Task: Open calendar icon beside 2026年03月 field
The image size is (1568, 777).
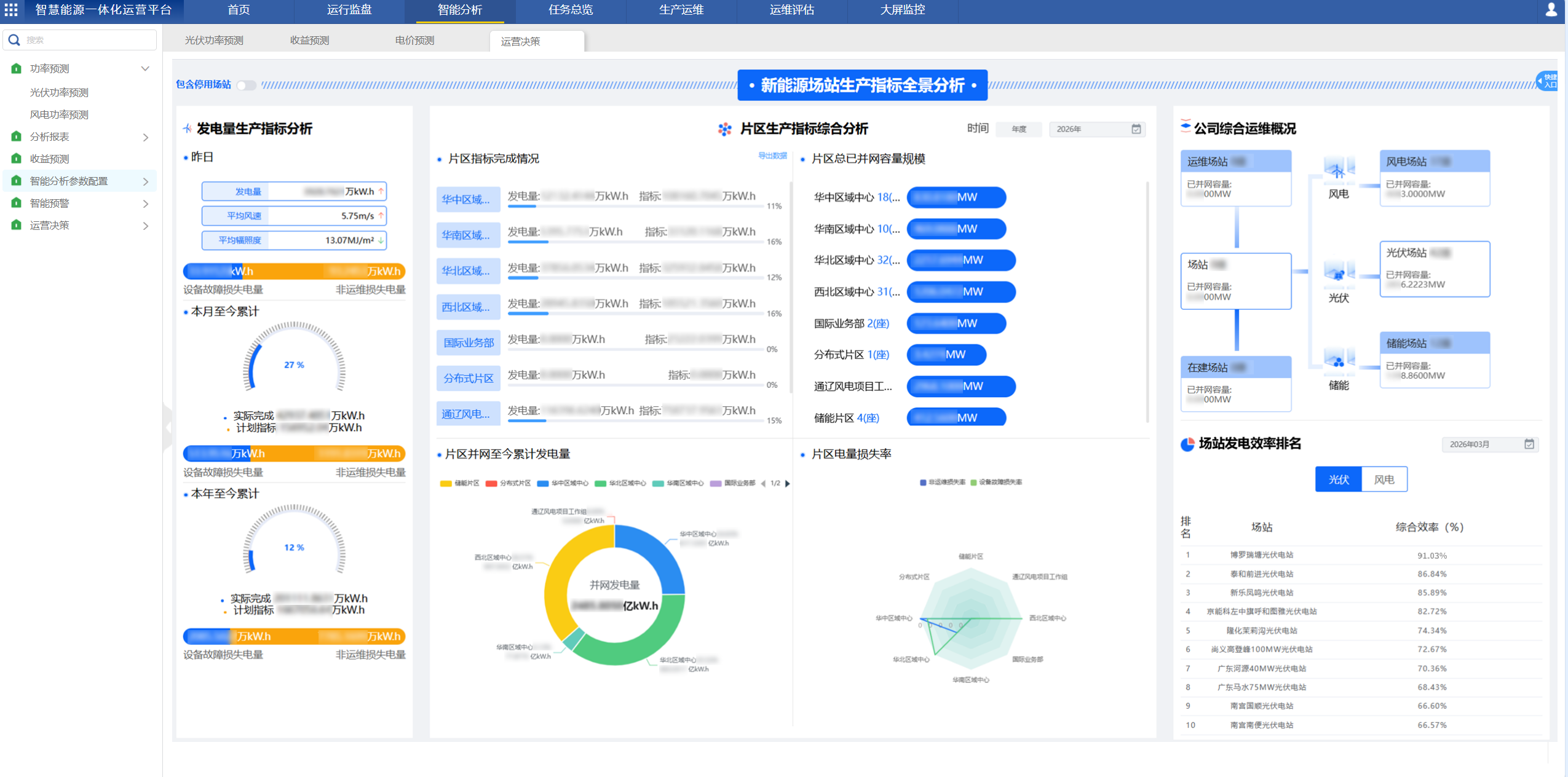Action: [1529, 444]
